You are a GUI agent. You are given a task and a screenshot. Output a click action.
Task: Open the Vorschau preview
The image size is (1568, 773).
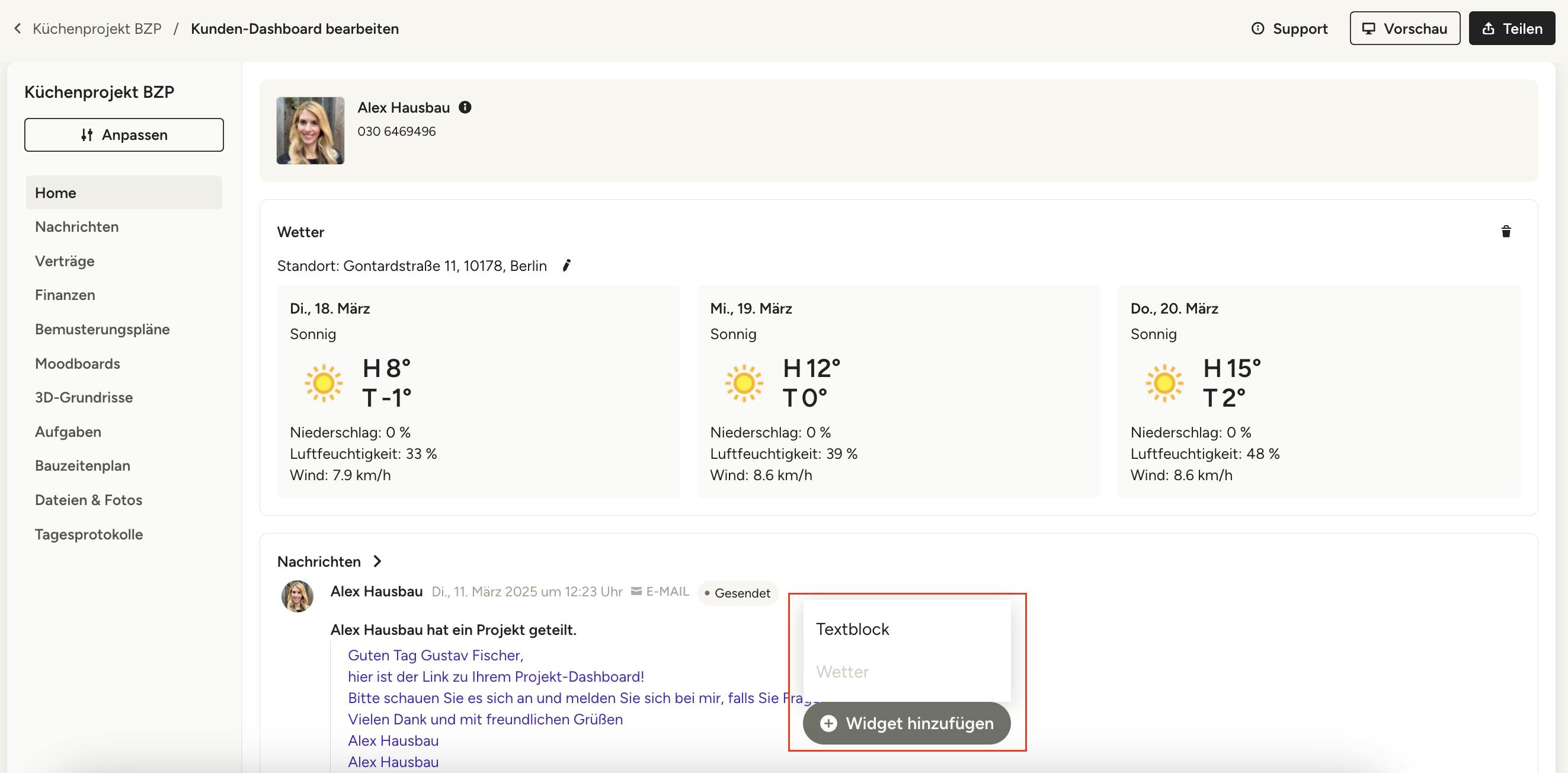pos(1404,28)
